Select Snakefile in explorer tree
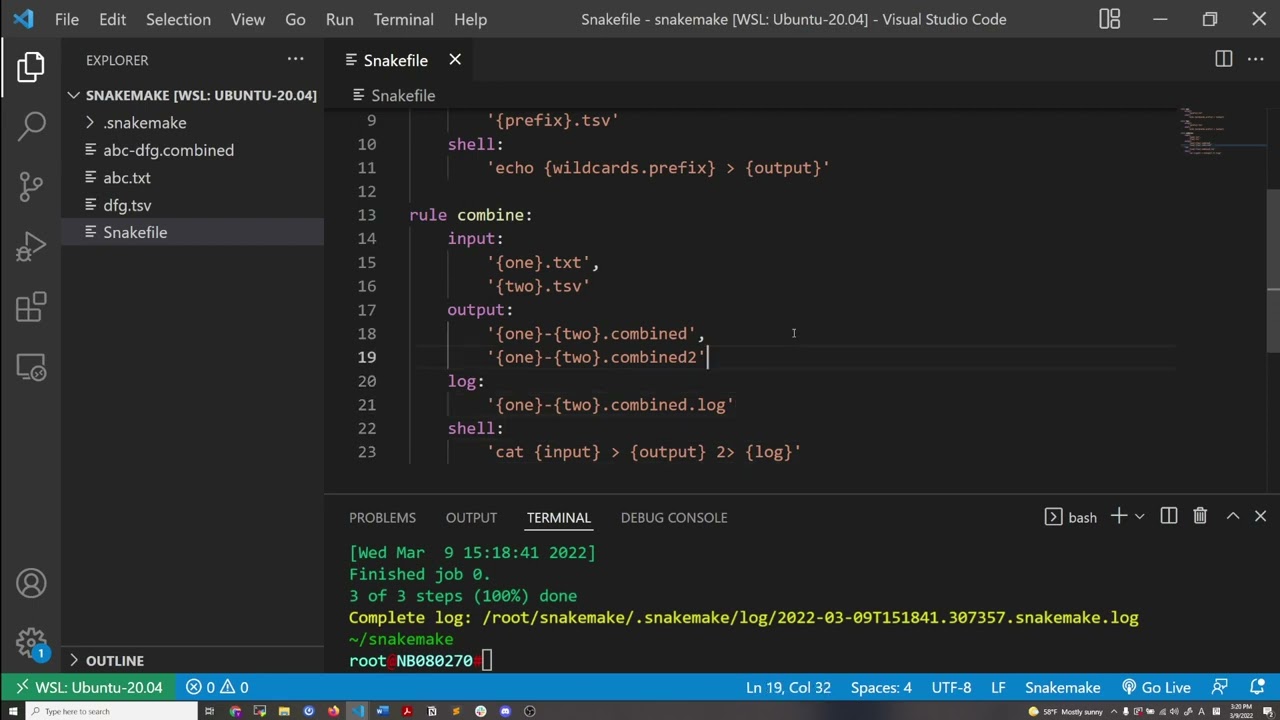The height and width of the screenshot is (720, 1280). pos(193,232)
